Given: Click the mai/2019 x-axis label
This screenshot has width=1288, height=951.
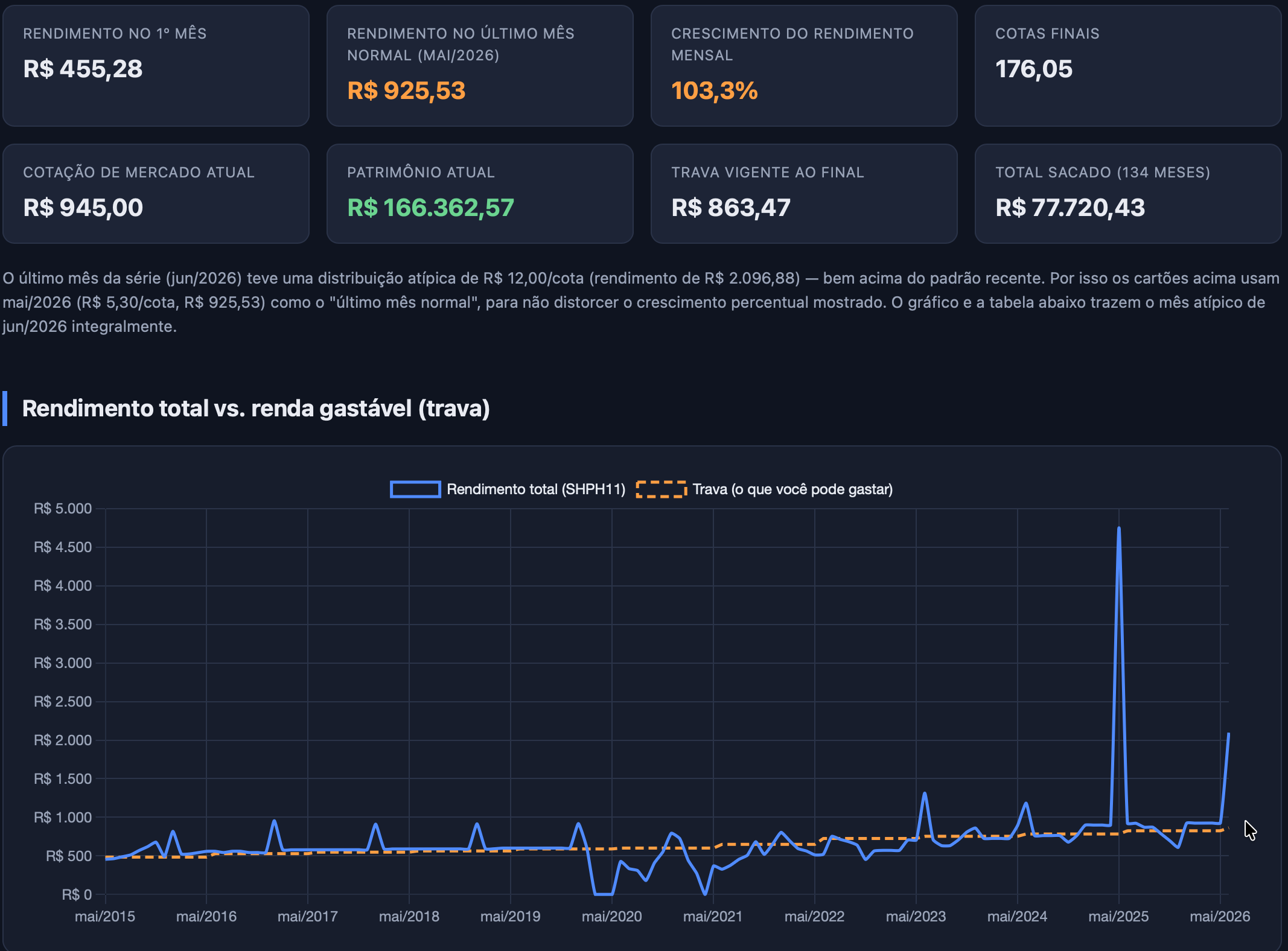Looking at the screenshot, I should [x=511, y=917].
